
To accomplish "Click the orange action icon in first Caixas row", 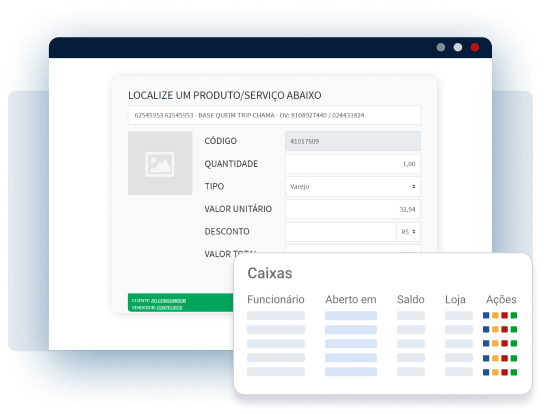I will 495,315.
